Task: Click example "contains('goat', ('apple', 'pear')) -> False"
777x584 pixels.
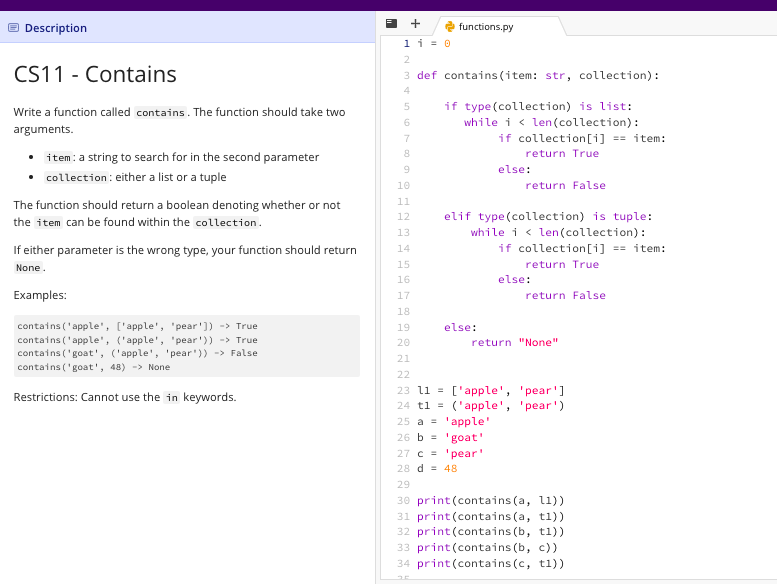Action: pyautogui.click(x=137, y=353)
